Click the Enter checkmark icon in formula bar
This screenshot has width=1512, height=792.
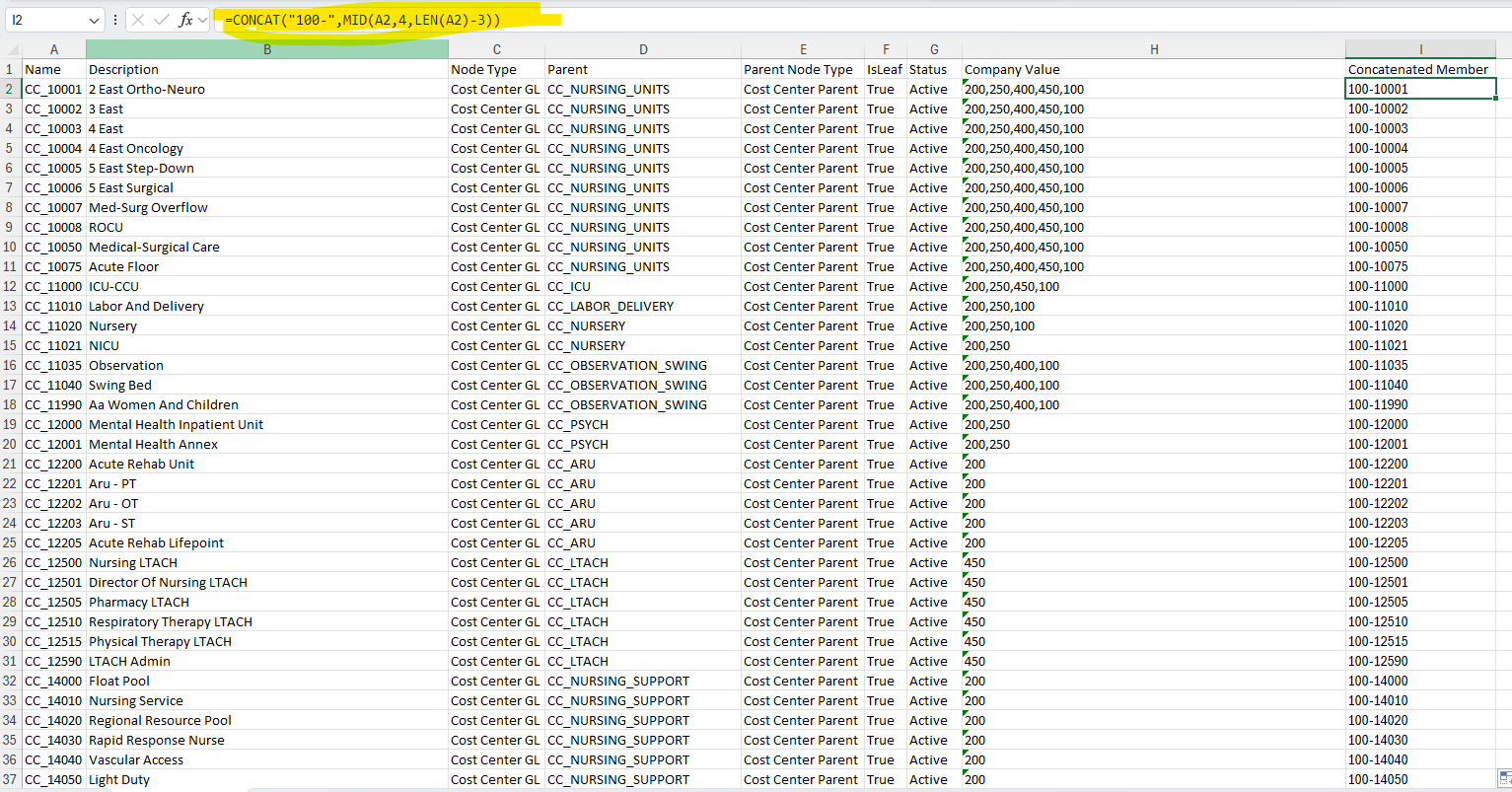[162, 20]
